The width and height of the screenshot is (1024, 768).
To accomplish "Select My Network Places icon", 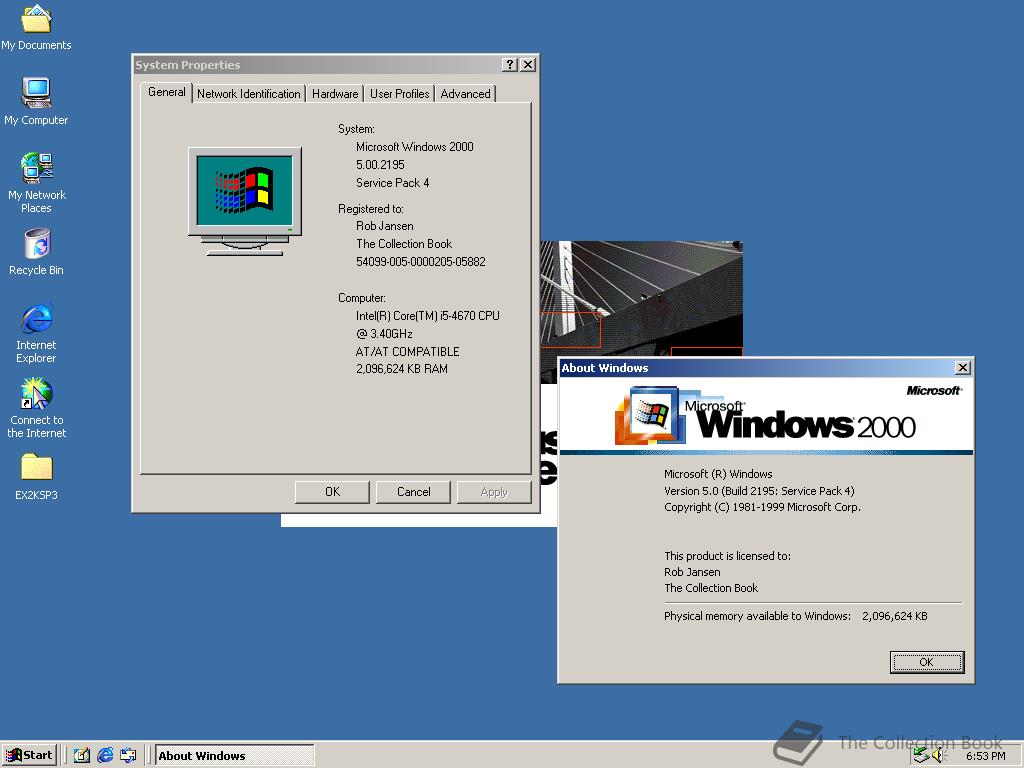I will coord(37,182).
